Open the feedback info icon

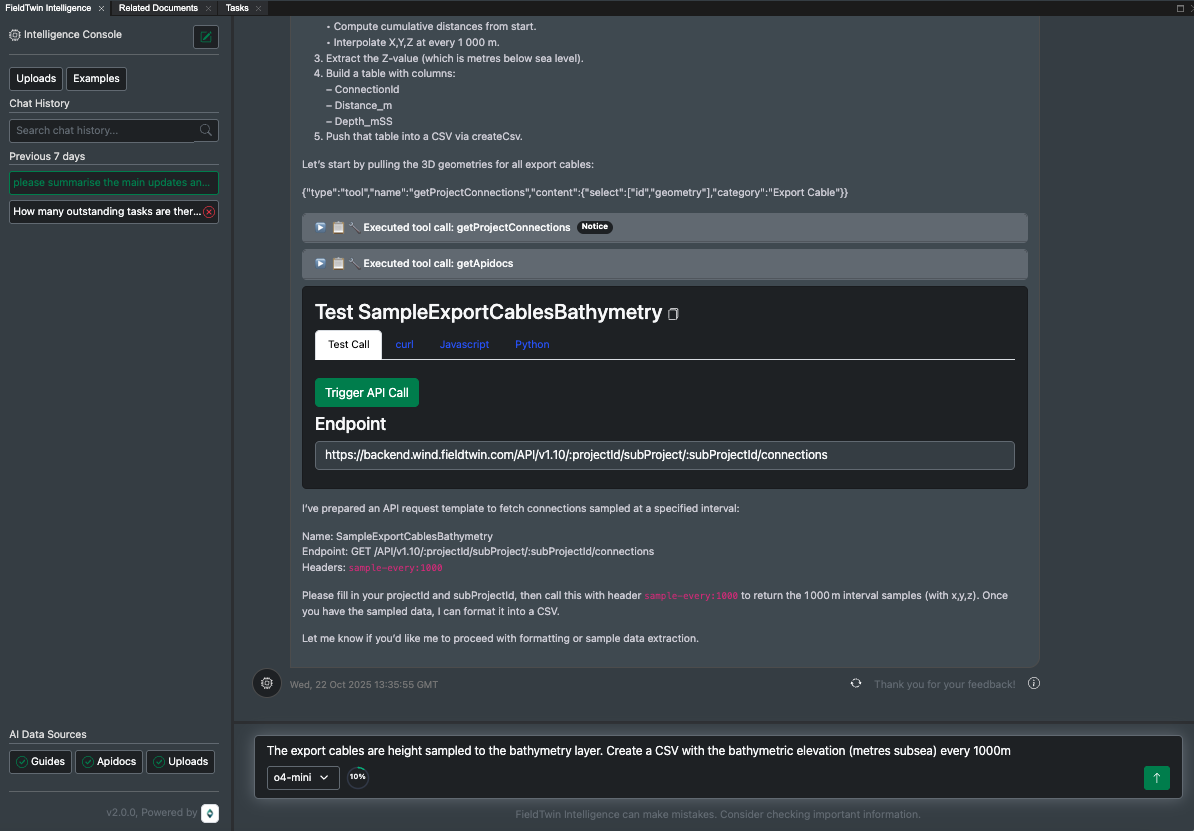pos(1034,684)
